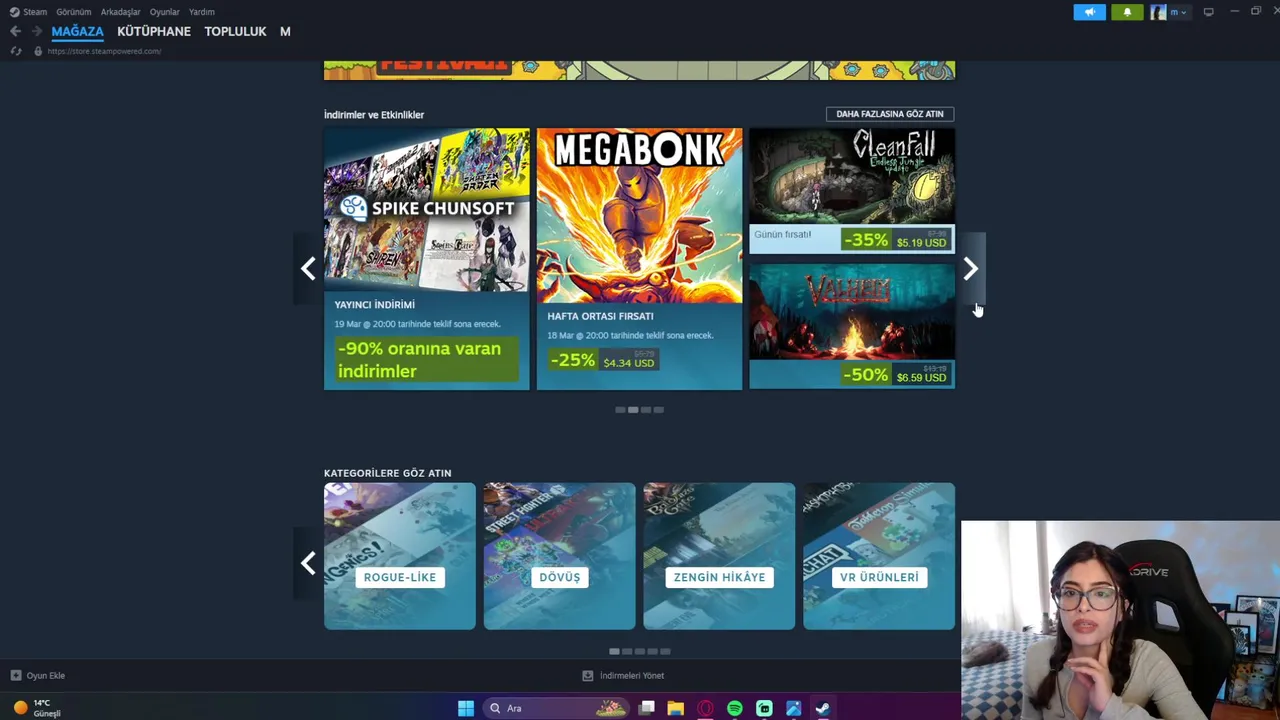Show previous categories with left arrow
The image size is (1280, 720).
308,563
